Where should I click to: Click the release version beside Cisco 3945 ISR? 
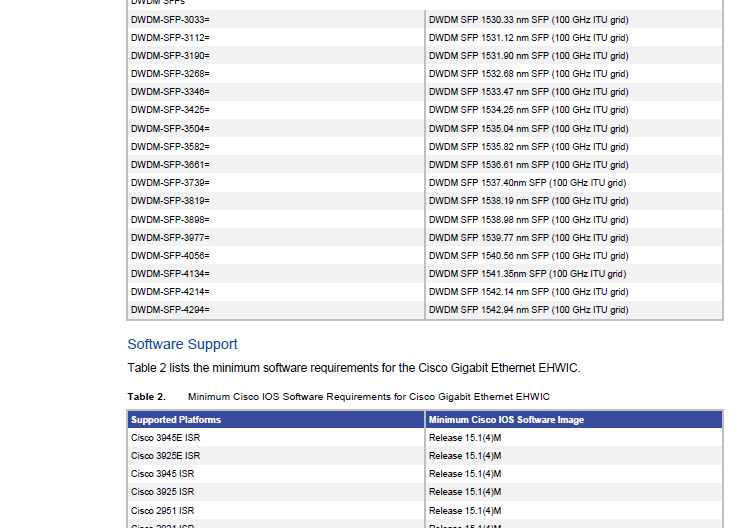point(465,474)
